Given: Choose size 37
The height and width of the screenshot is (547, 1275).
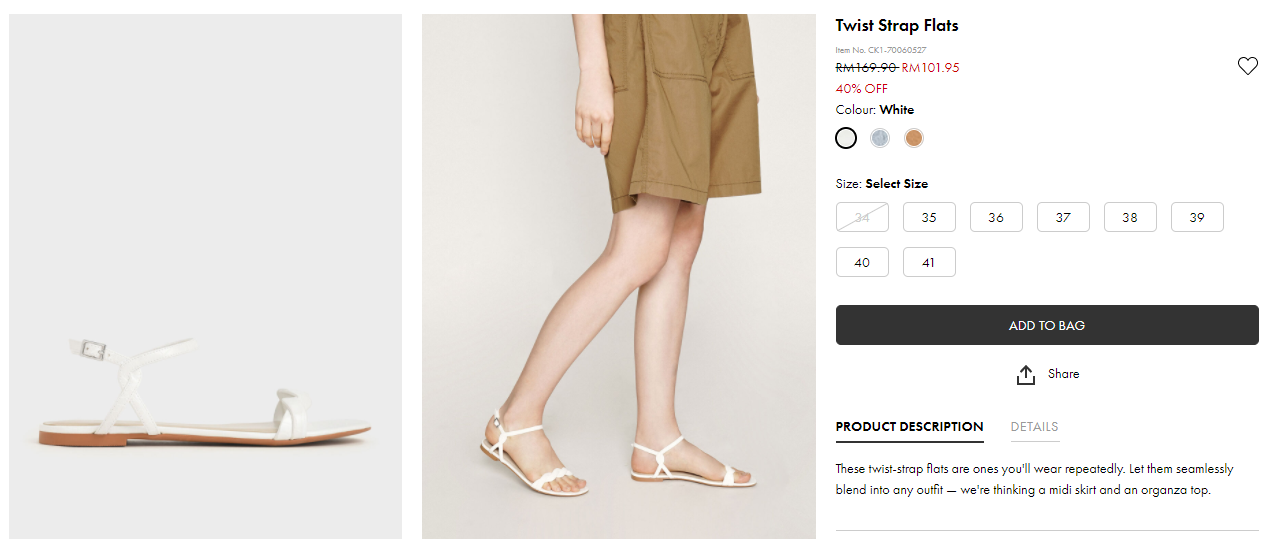Looking at the screenshot, I should tap(1063, 217).
